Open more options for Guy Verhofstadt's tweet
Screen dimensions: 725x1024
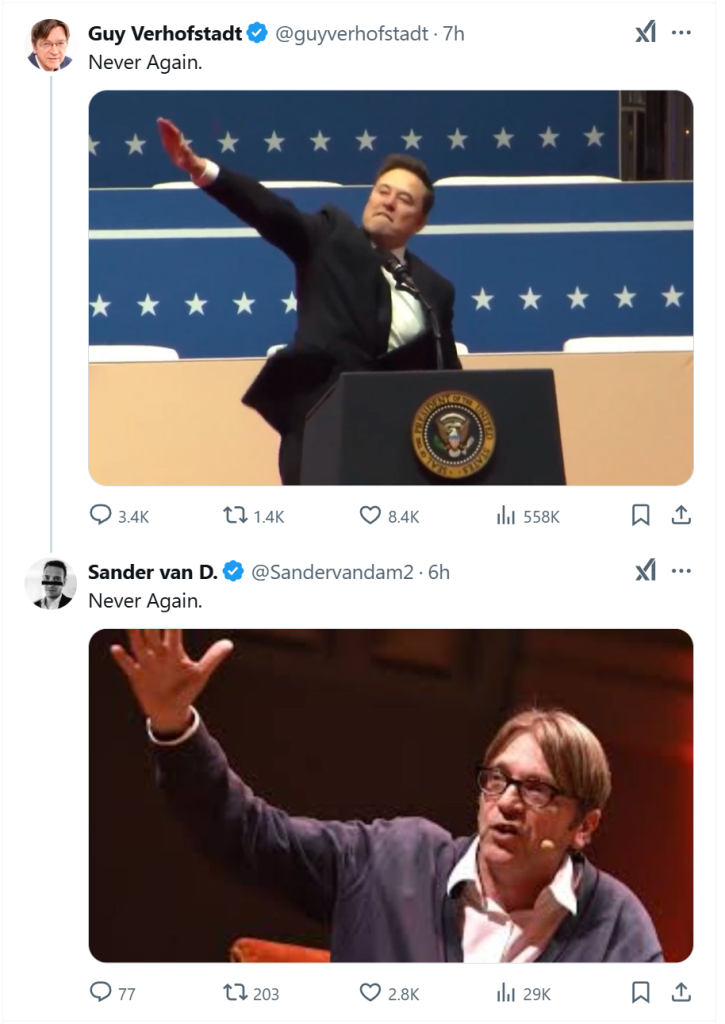tap(681, 33)
